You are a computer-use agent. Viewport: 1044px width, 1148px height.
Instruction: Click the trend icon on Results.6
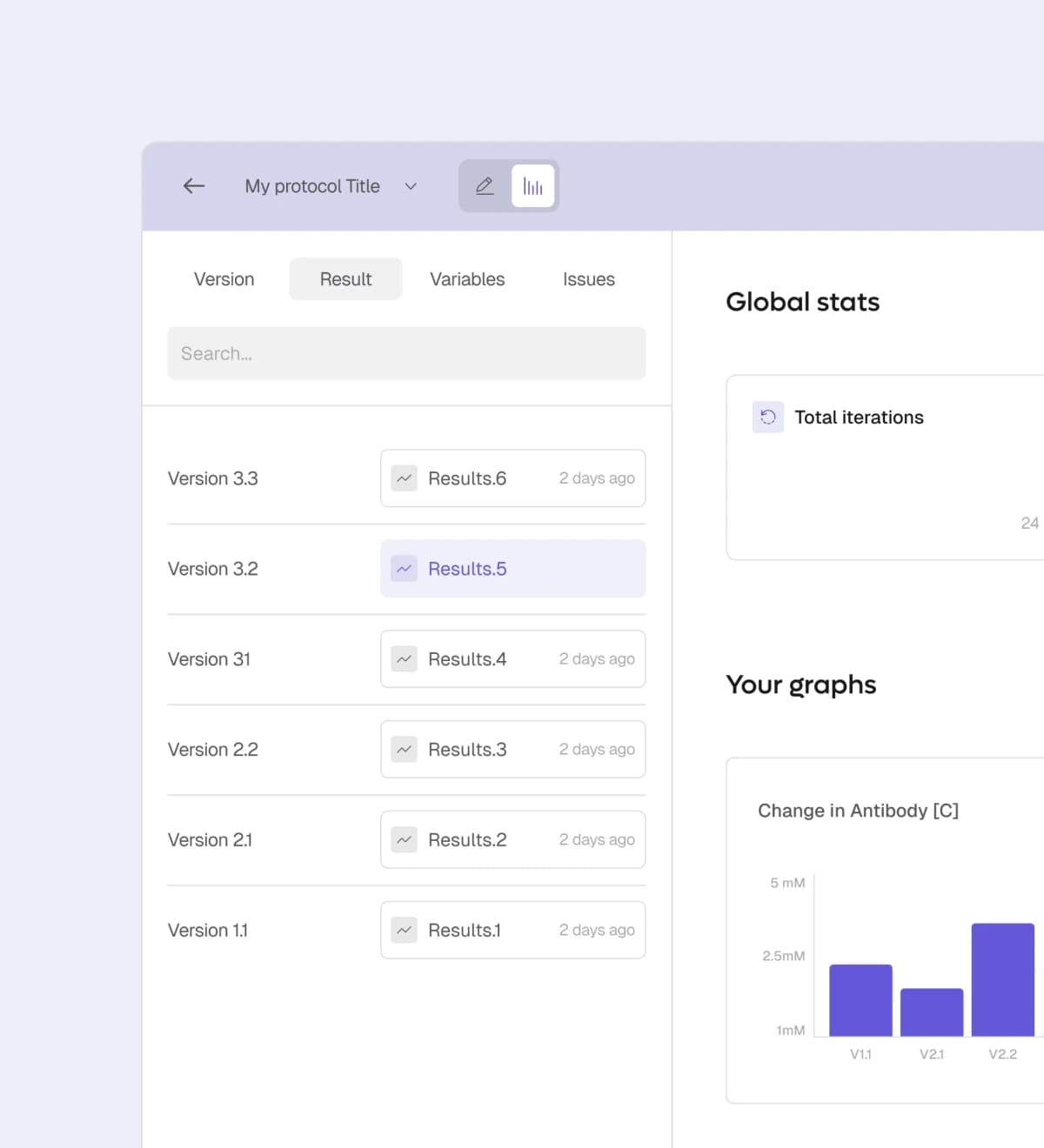click(404, 478)
